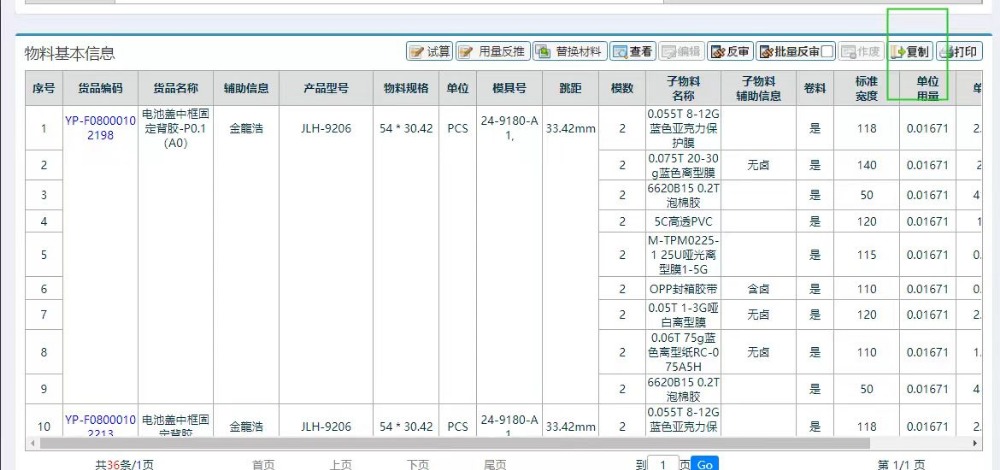
Task: Click the blue Go pagination button
Action: (x=705, y=464)
